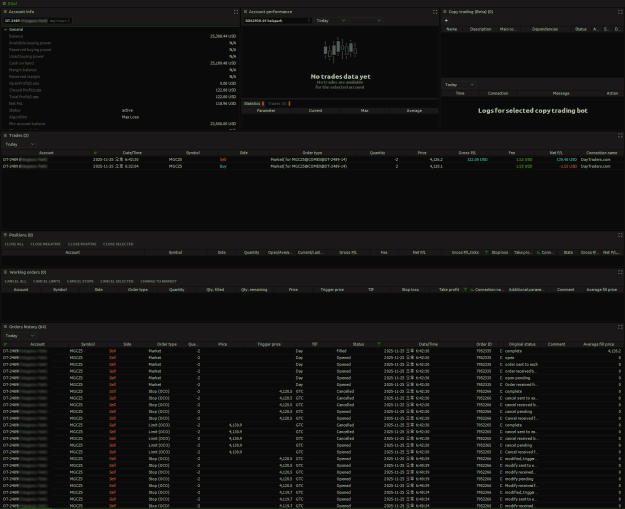Maximize the Working orders panel

620,272
